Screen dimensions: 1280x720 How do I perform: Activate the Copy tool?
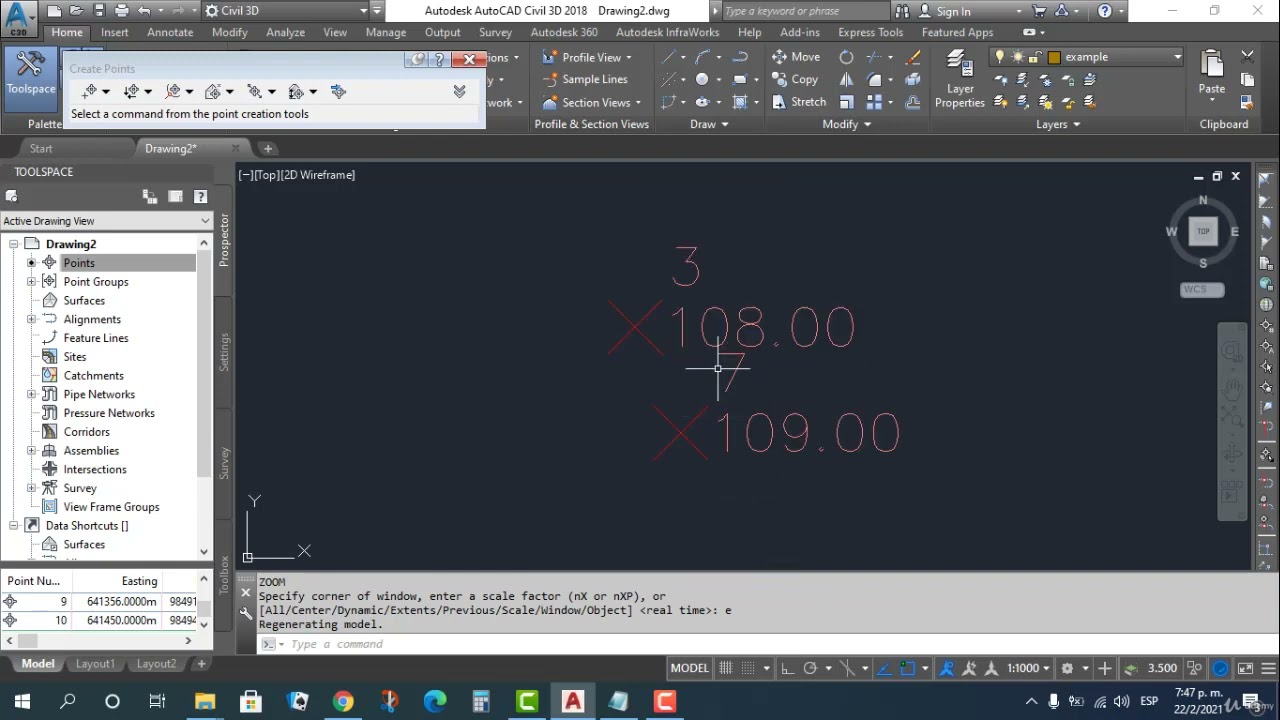click(x=796, y=80)
